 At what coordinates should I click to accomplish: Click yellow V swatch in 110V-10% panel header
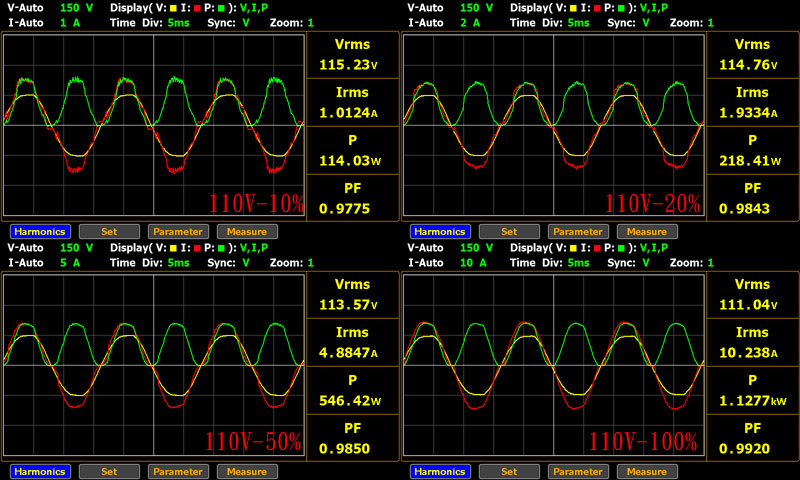(173, 8)
